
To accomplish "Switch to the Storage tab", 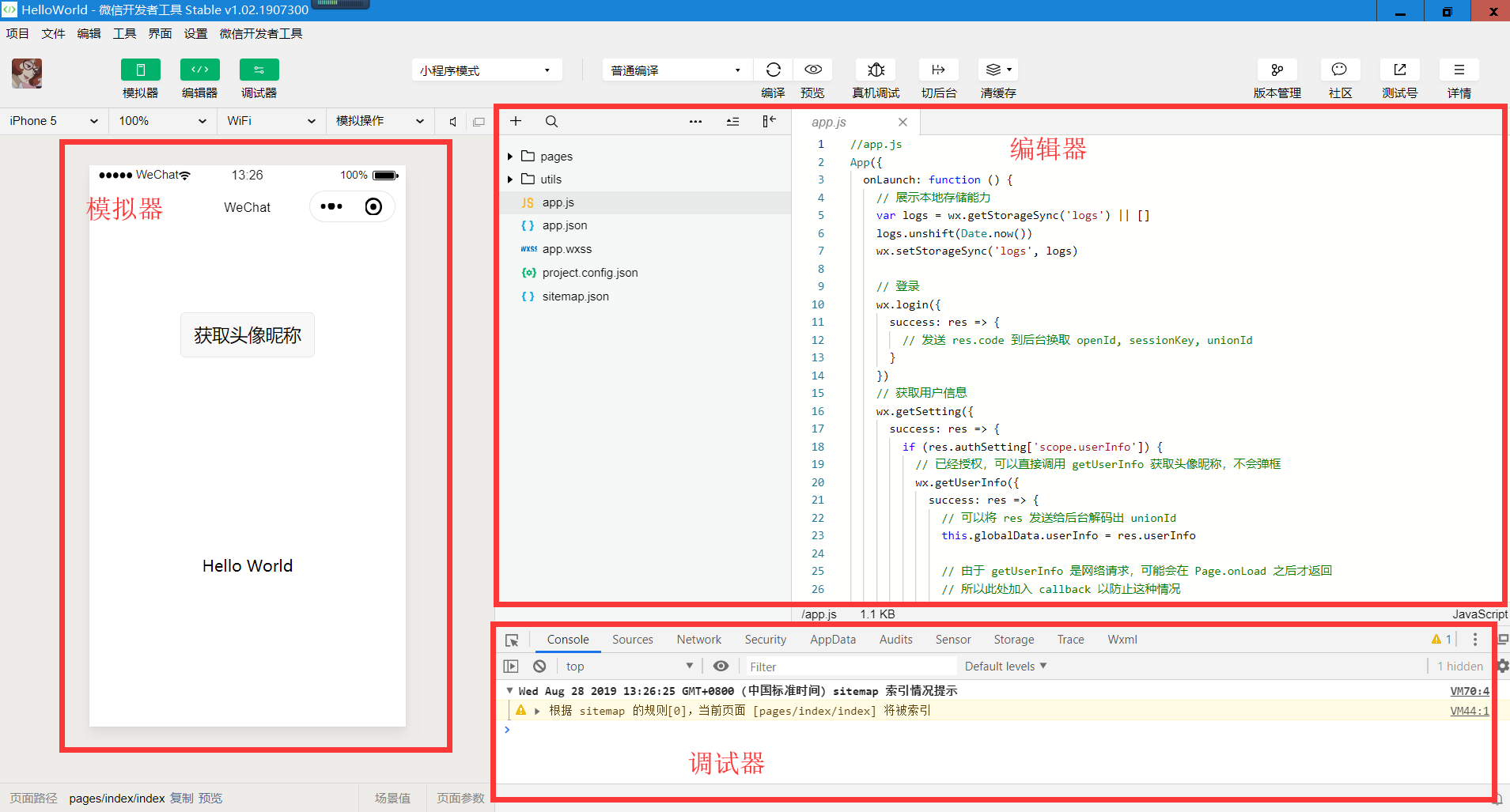I will coord(1014,640).
